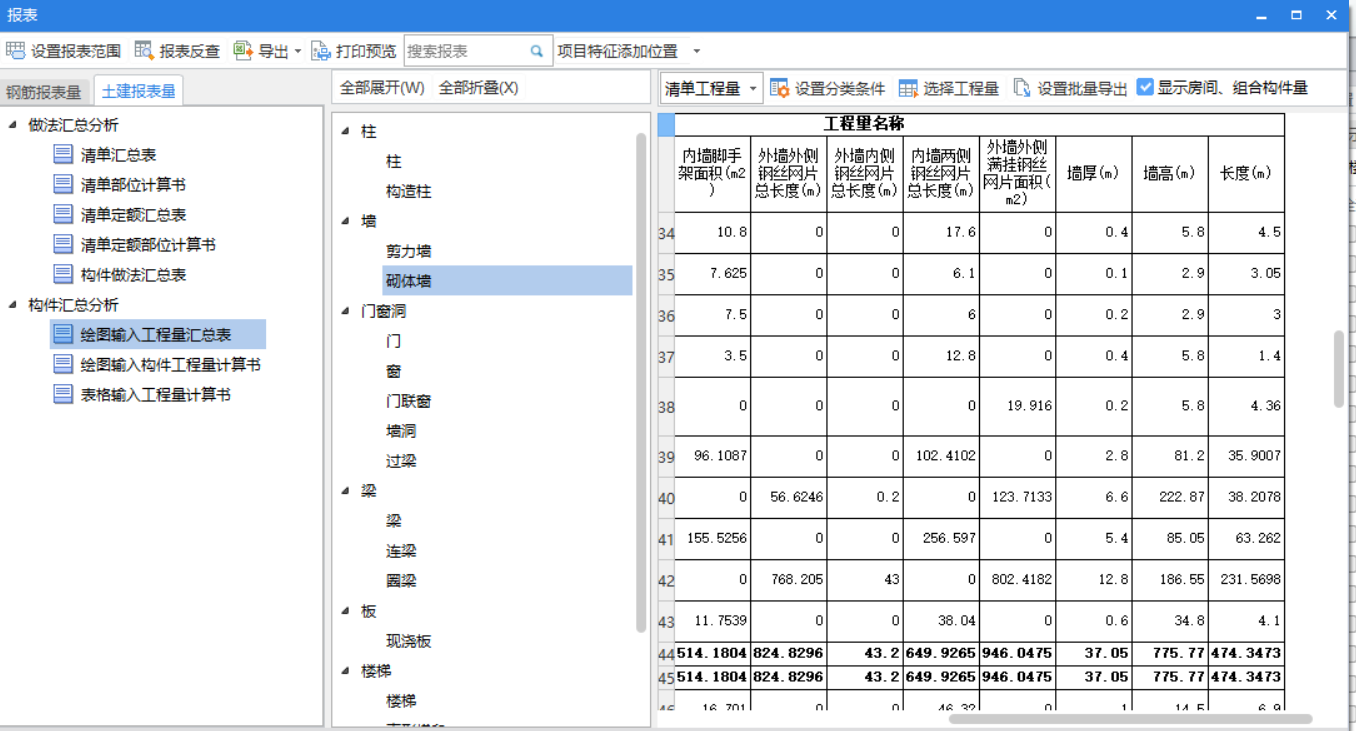
Task: Collapse the 做法汇总分析 tree node
Action: (12, 125)
